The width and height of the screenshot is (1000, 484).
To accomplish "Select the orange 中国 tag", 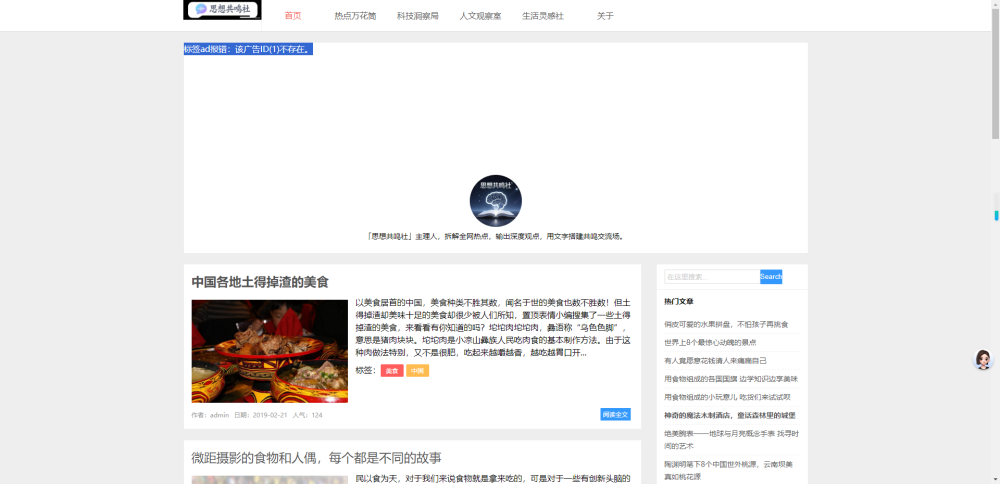I will [418, 370].
